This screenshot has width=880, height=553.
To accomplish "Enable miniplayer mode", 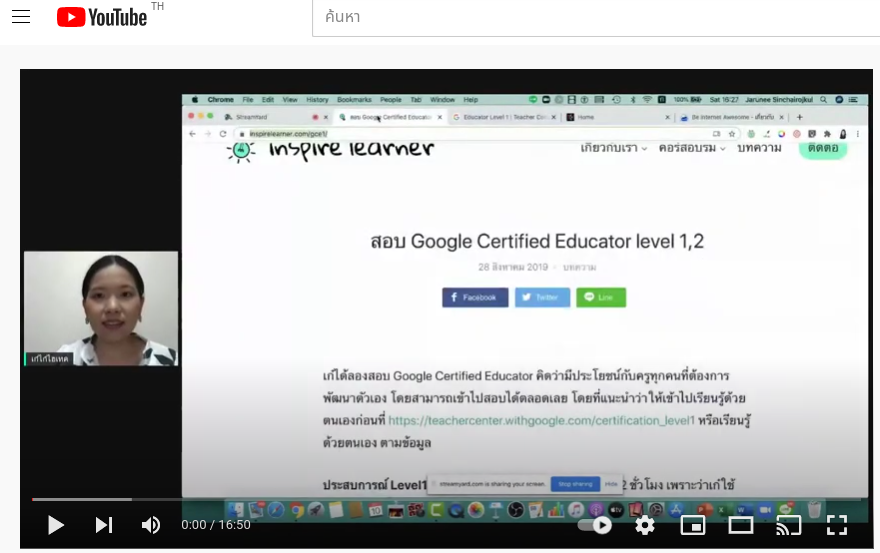I will click(x=693, y=525).
